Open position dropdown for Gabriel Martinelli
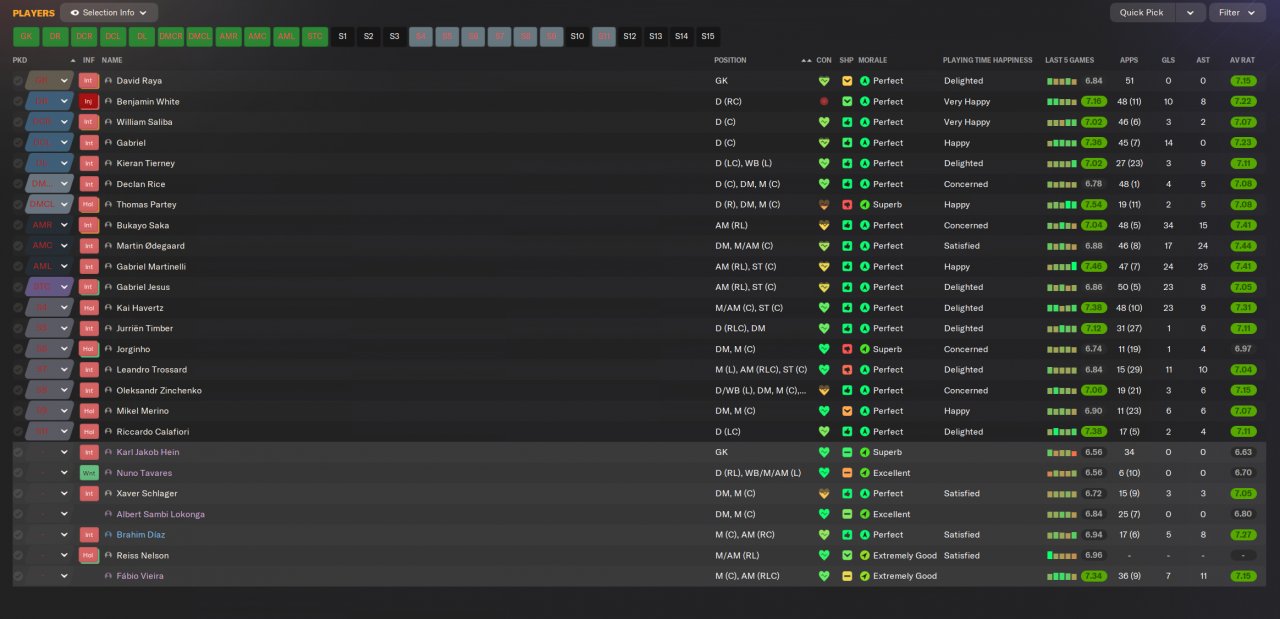The width and height of the screenshot is (1280, 619). 64,267
